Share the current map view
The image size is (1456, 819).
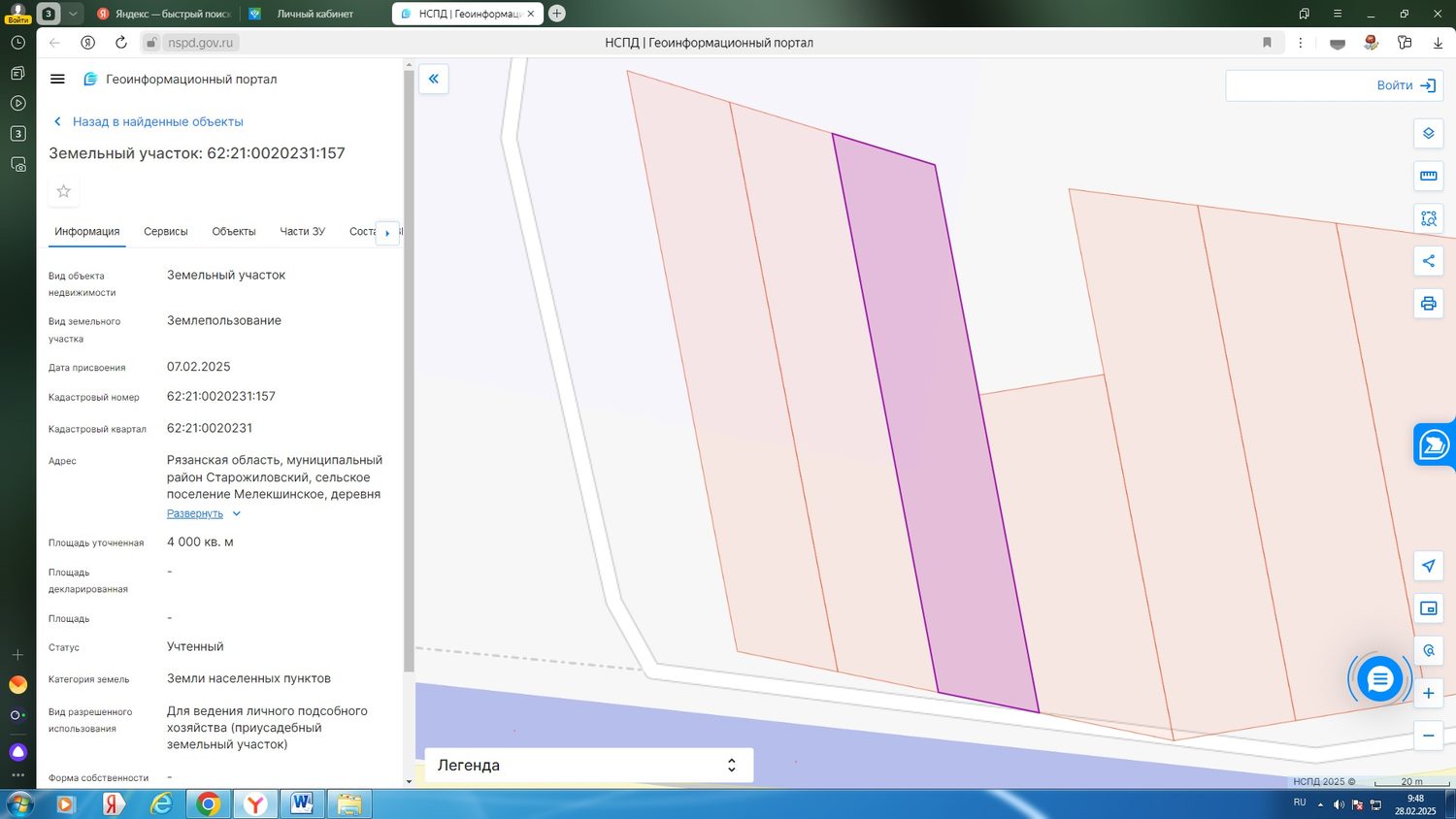coord(1428,261)
